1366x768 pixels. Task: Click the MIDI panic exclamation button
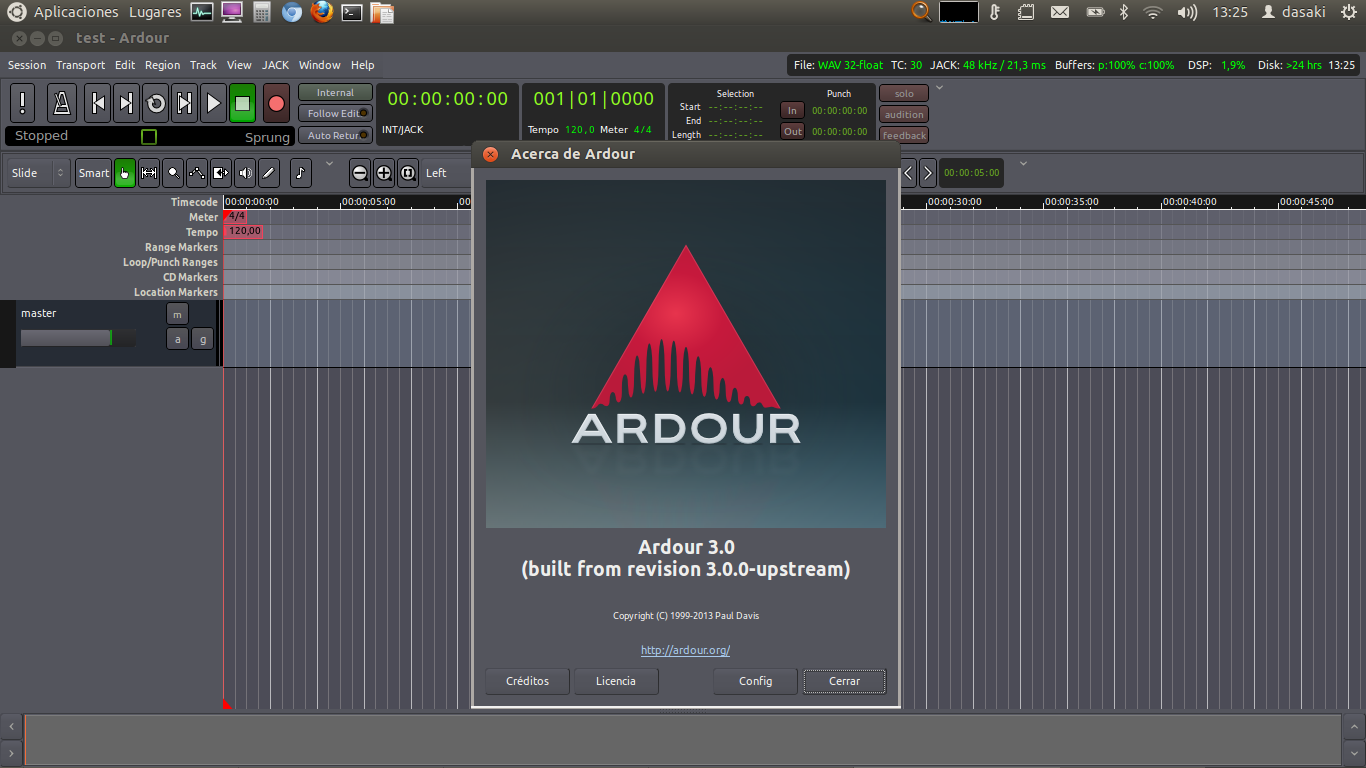[24, 103]
